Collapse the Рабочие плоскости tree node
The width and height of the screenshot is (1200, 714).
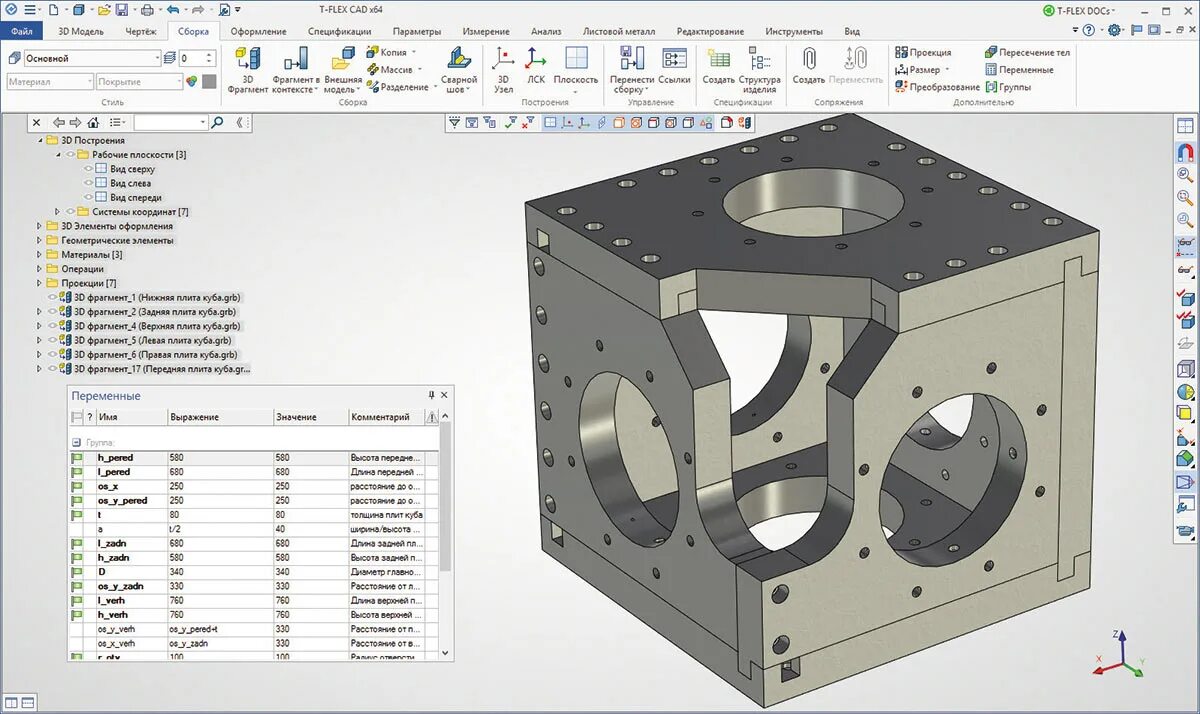click(59, 155)
